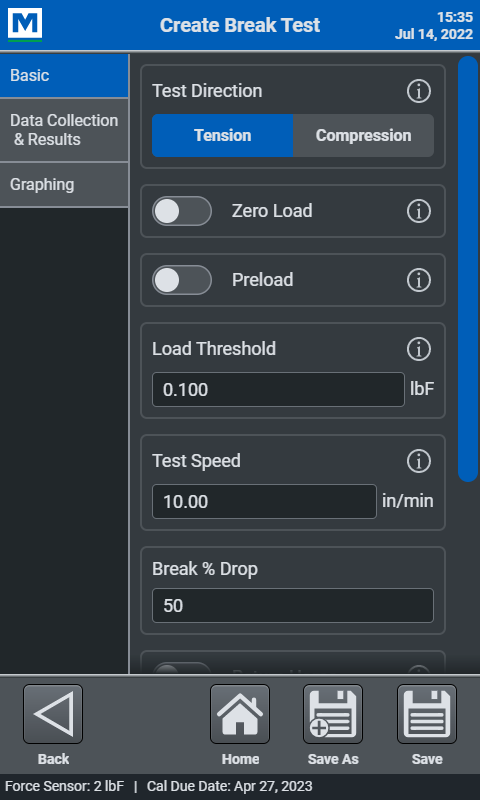This screenshot has height=800, width=480.
Task: Edit the Load Threshold value field
Action: click(x=279, y=390)
